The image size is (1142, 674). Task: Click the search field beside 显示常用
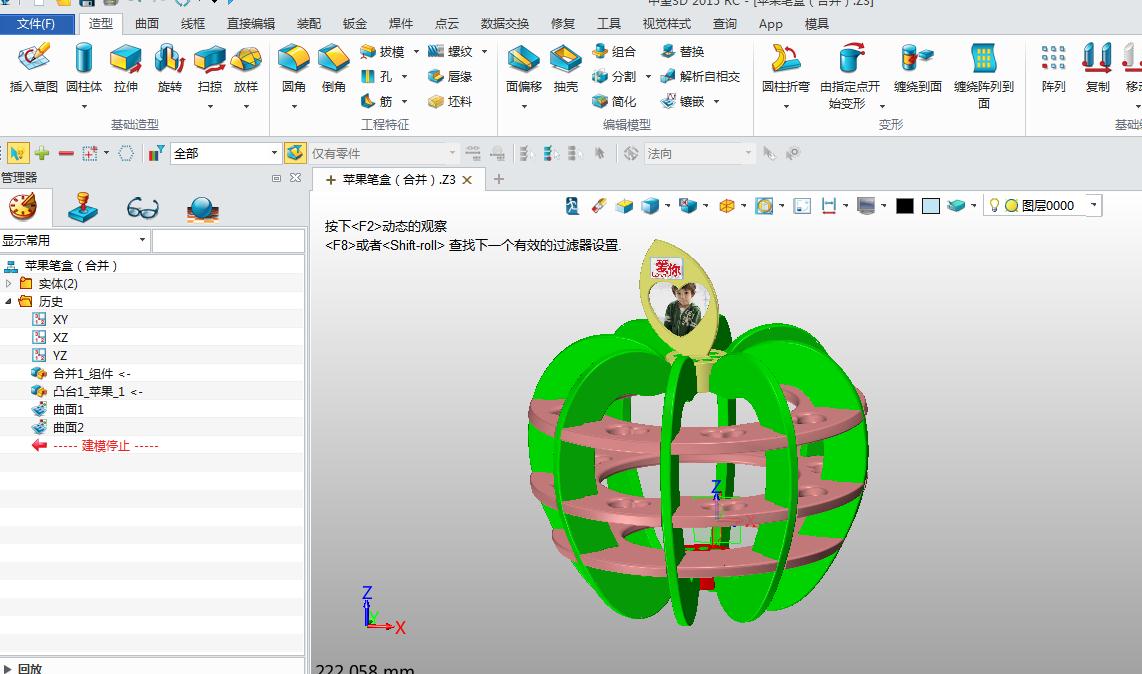[x=228, y=240]
